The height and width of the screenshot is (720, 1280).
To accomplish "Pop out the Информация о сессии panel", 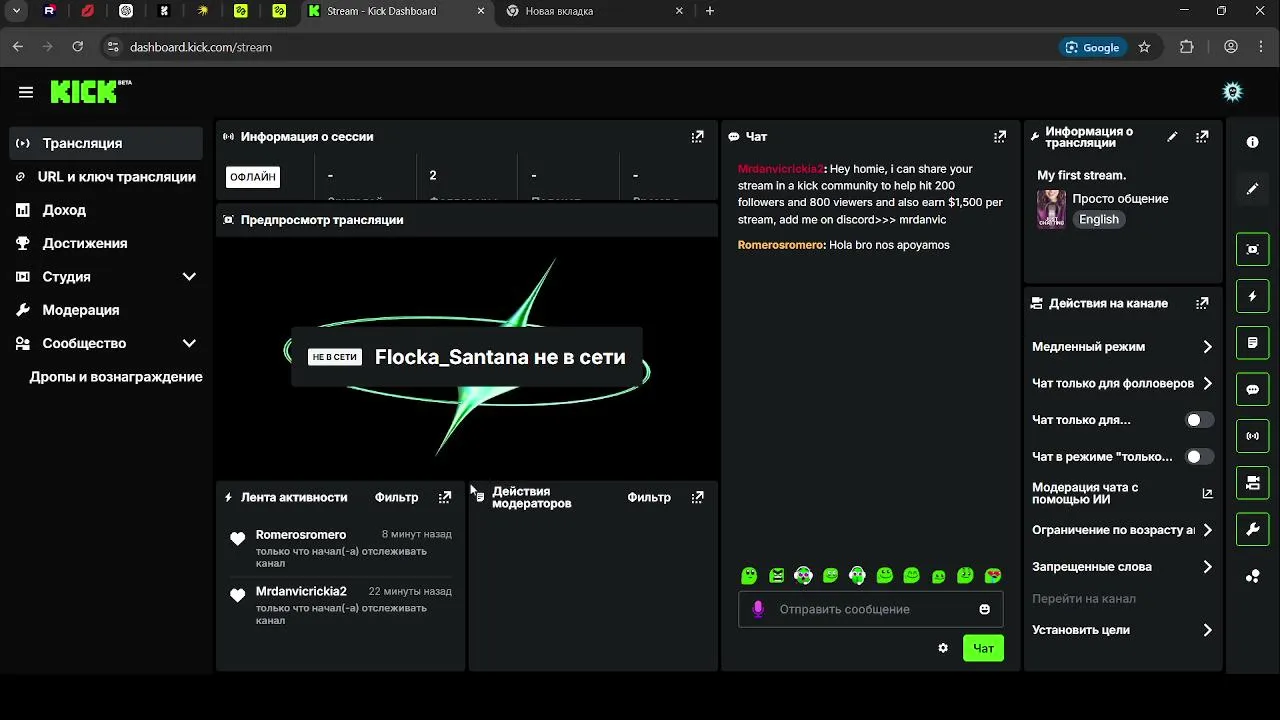I will tap(697, 137).
